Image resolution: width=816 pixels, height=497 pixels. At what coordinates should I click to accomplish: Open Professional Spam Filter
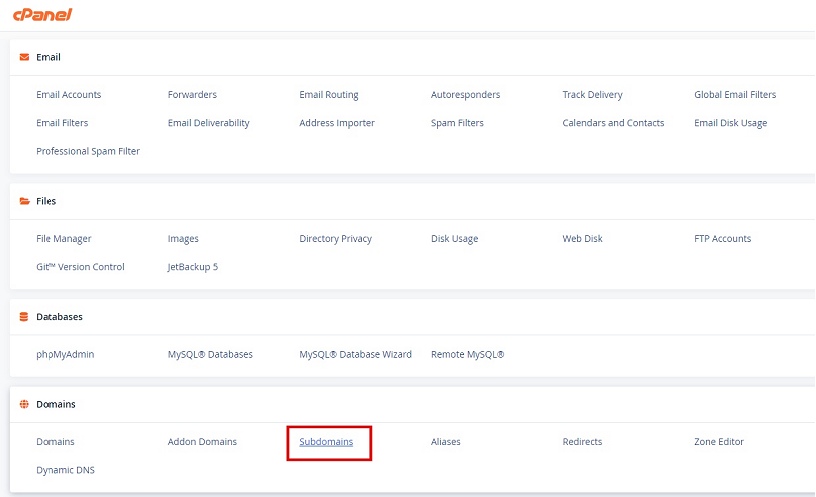coord(88,151)
